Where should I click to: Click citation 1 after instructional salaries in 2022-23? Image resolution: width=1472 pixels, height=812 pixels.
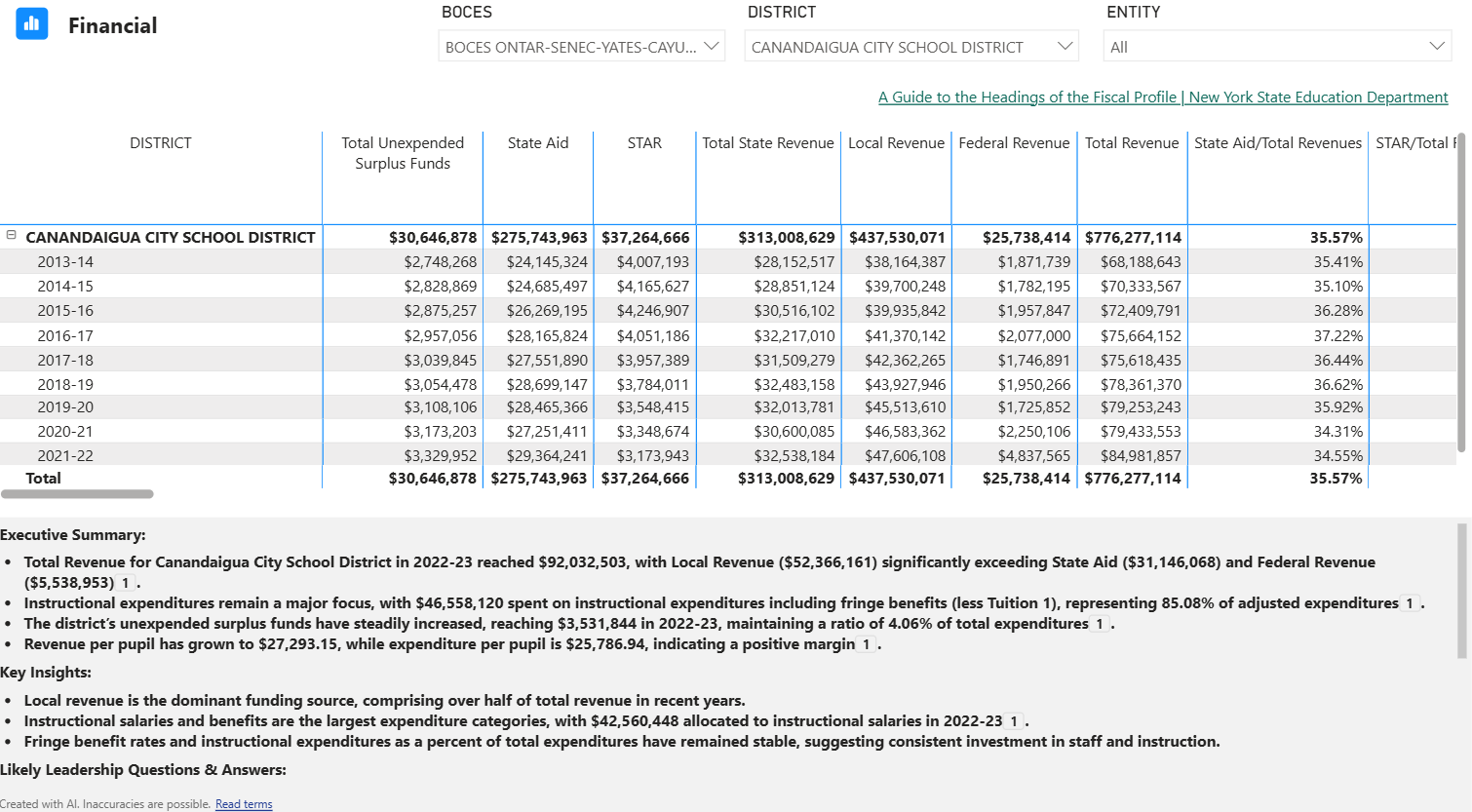pyautogui.click(x=1014, y=721)
